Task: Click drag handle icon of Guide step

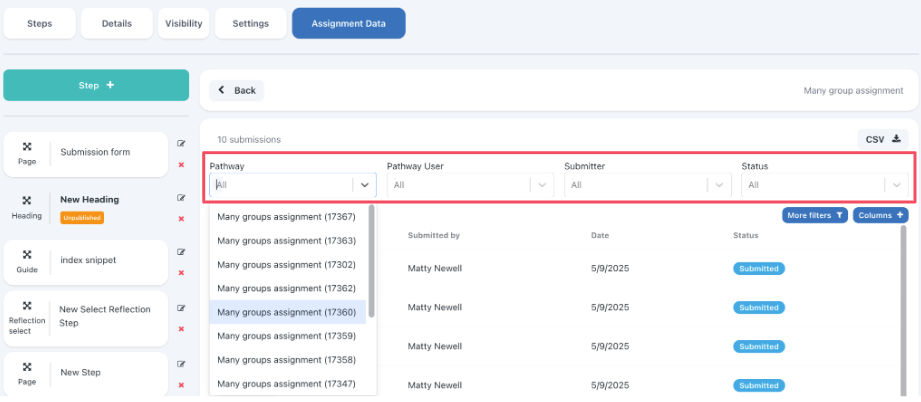Action: (x=27, y=253)
